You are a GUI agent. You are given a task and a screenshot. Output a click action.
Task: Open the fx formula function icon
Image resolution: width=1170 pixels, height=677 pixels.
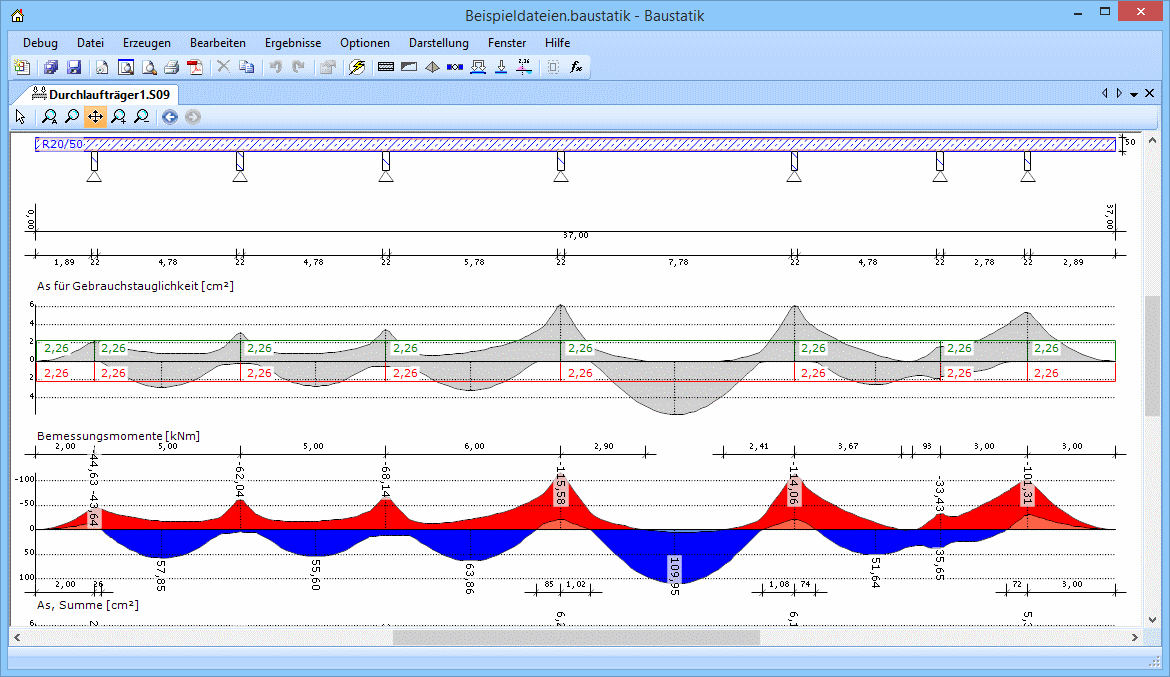pos(576,67)
